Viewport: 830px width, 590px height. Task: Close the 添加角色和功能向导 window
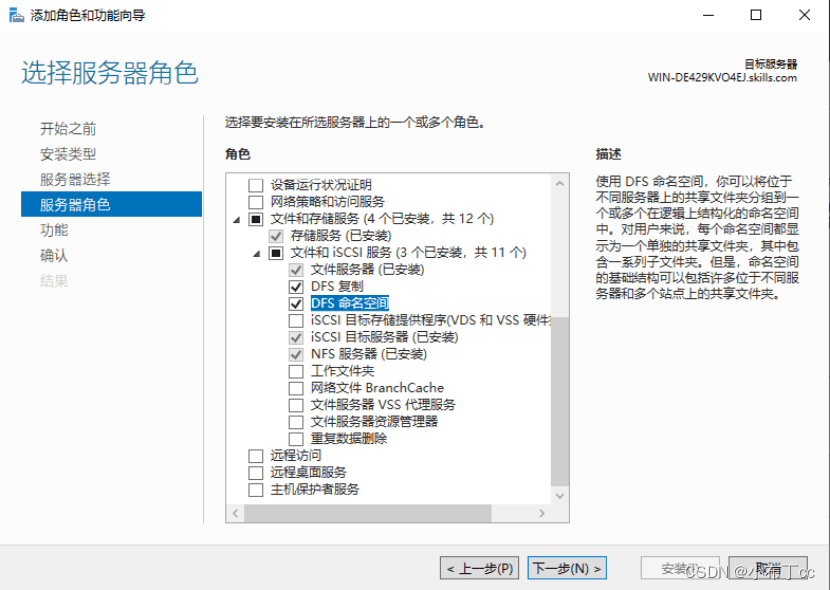tap(804, 15)
